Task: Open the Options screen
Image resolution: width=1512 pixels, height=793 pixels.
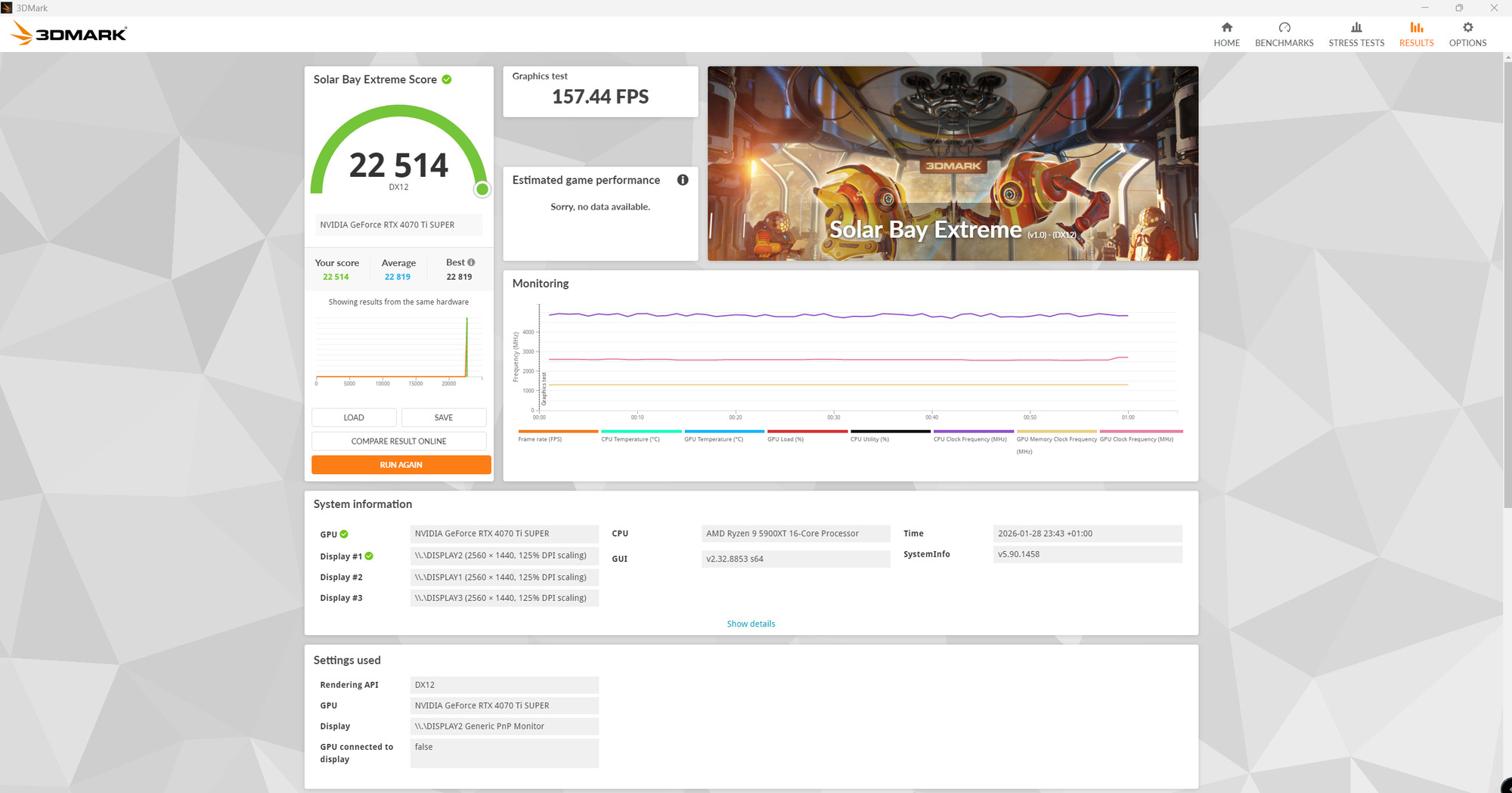Action: click(x=1467, y=33)
